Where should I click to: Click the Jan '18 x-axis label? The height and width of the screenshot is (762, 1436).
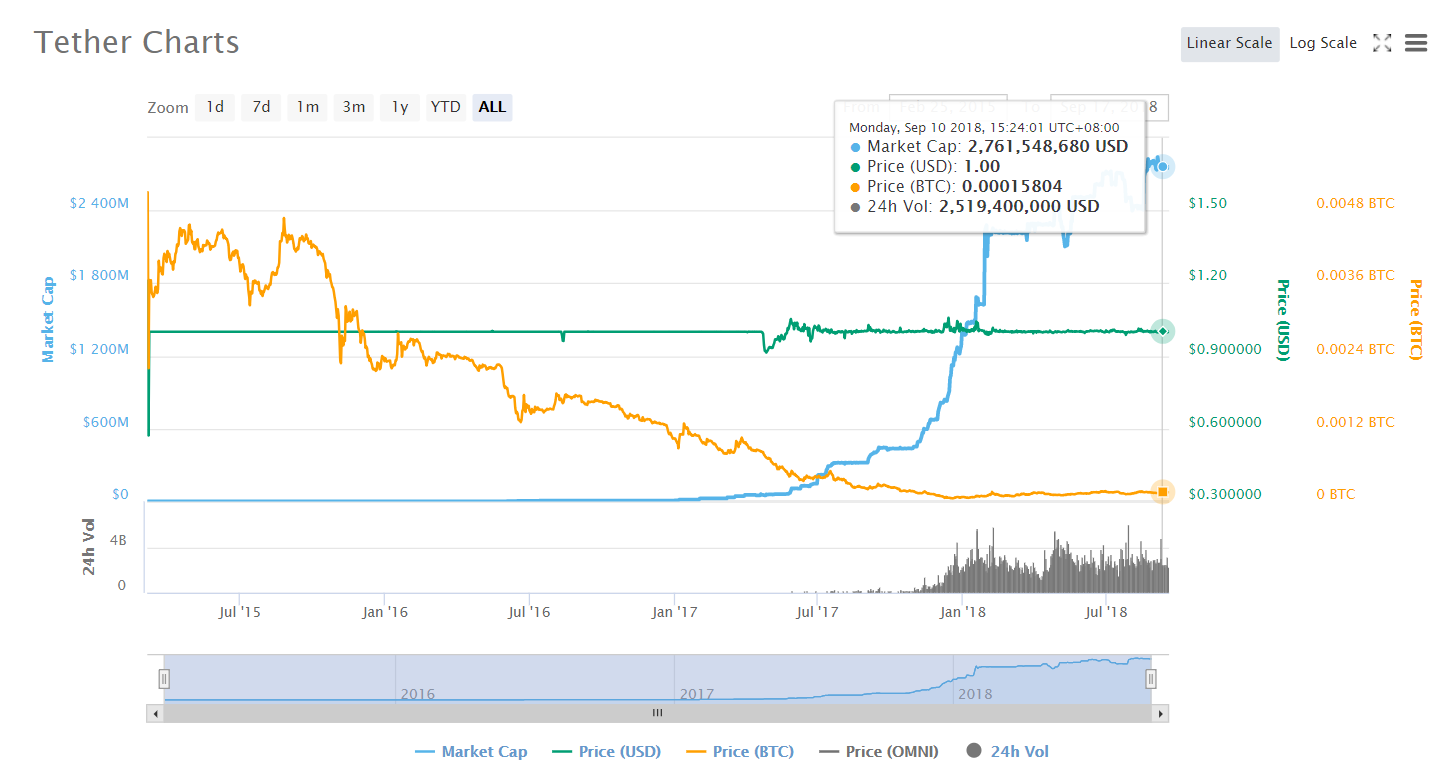tap(963, 611)
